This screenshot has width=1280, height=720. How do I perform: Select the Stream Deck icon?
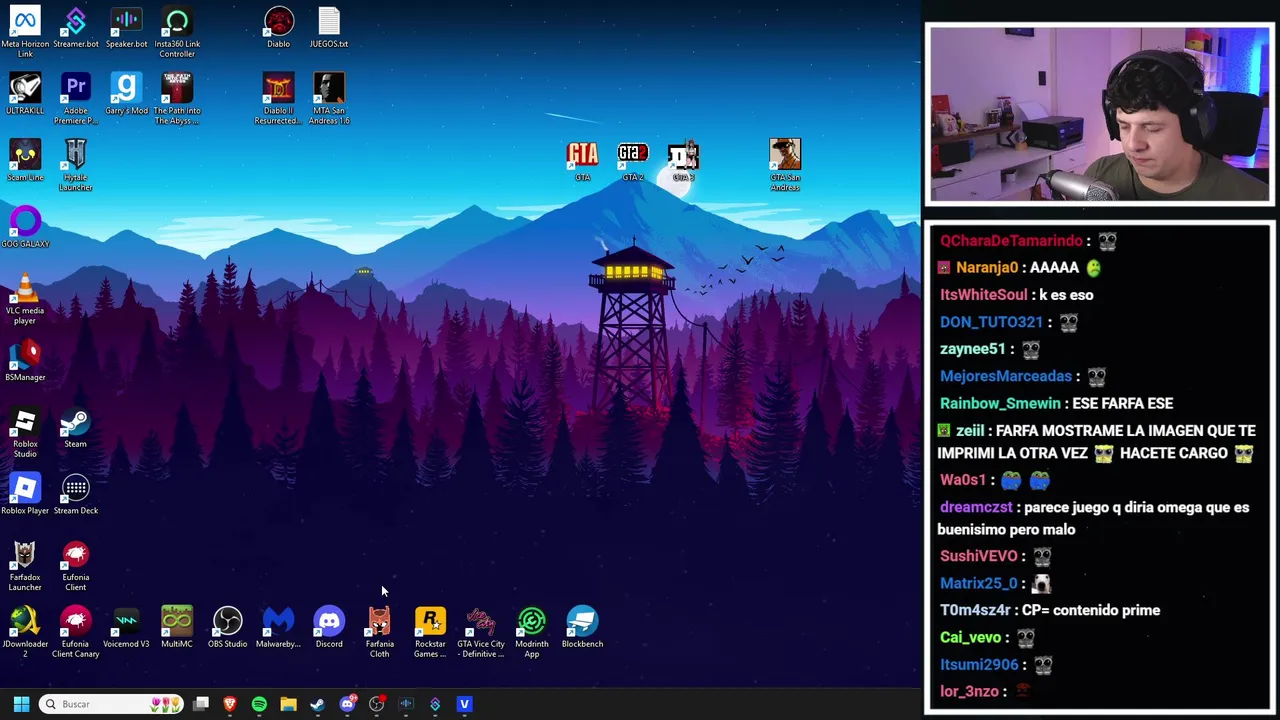point(75,494)
